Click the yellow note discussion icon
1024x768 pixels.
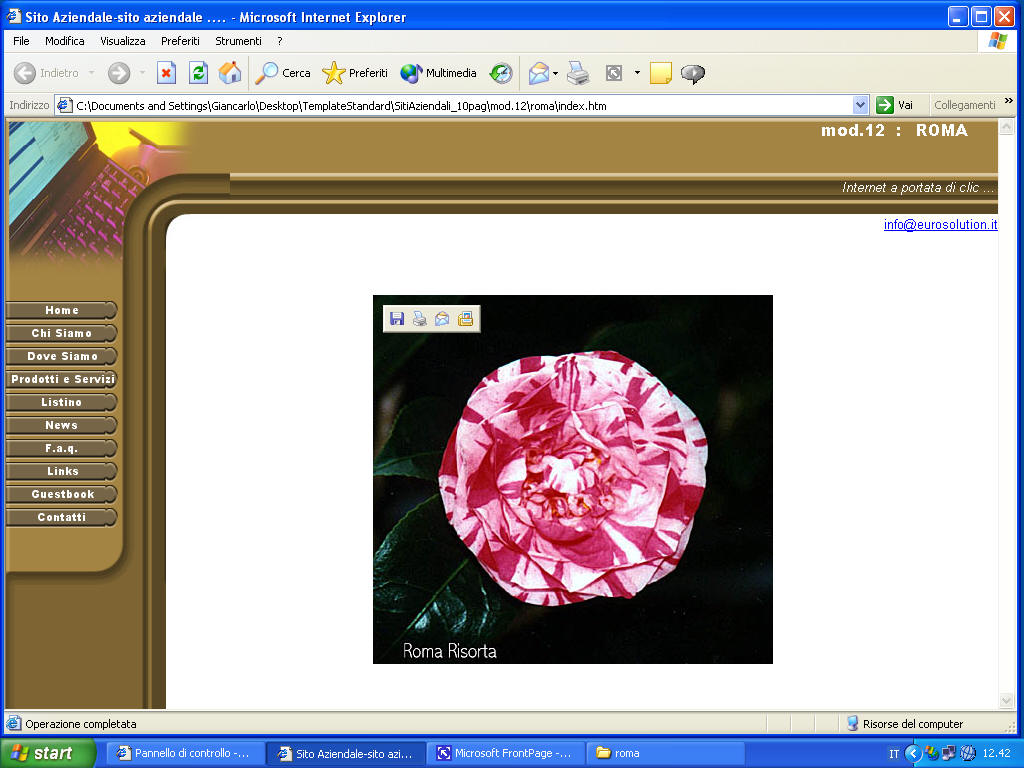(x=661, y=73)
